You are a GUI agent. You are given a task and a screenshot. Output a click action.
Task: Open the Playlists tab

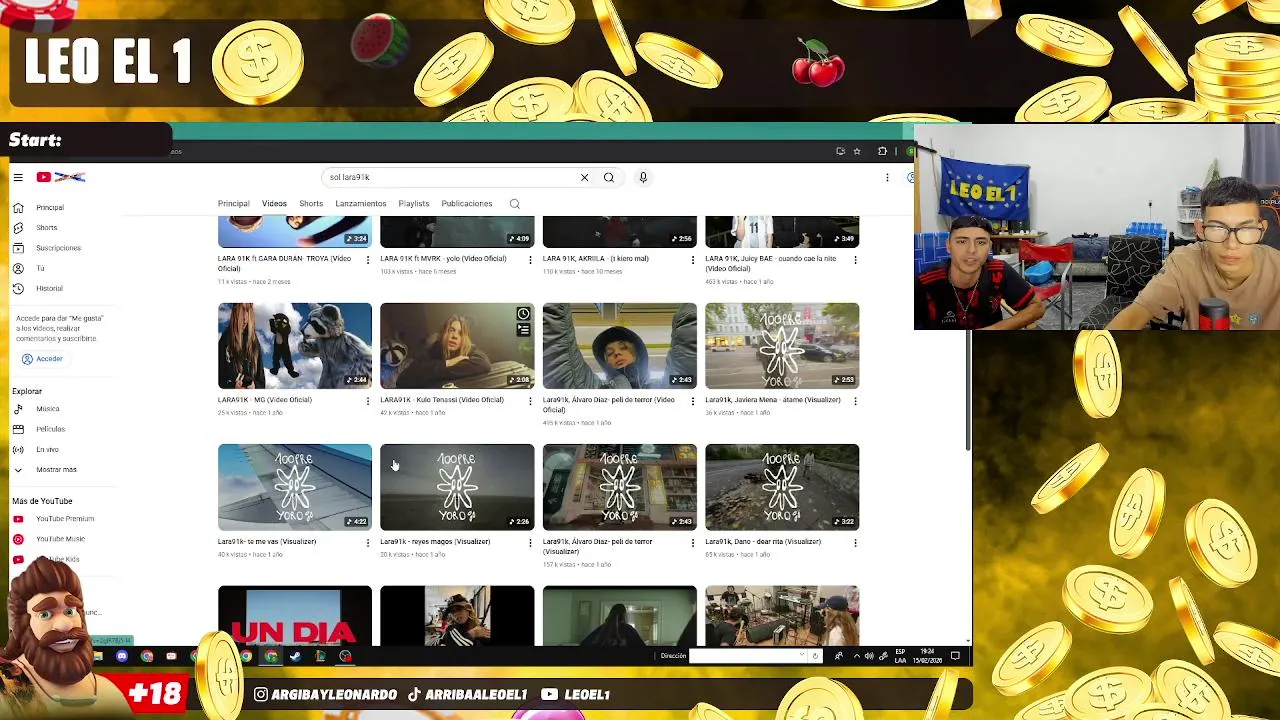(x=414, y=204)
